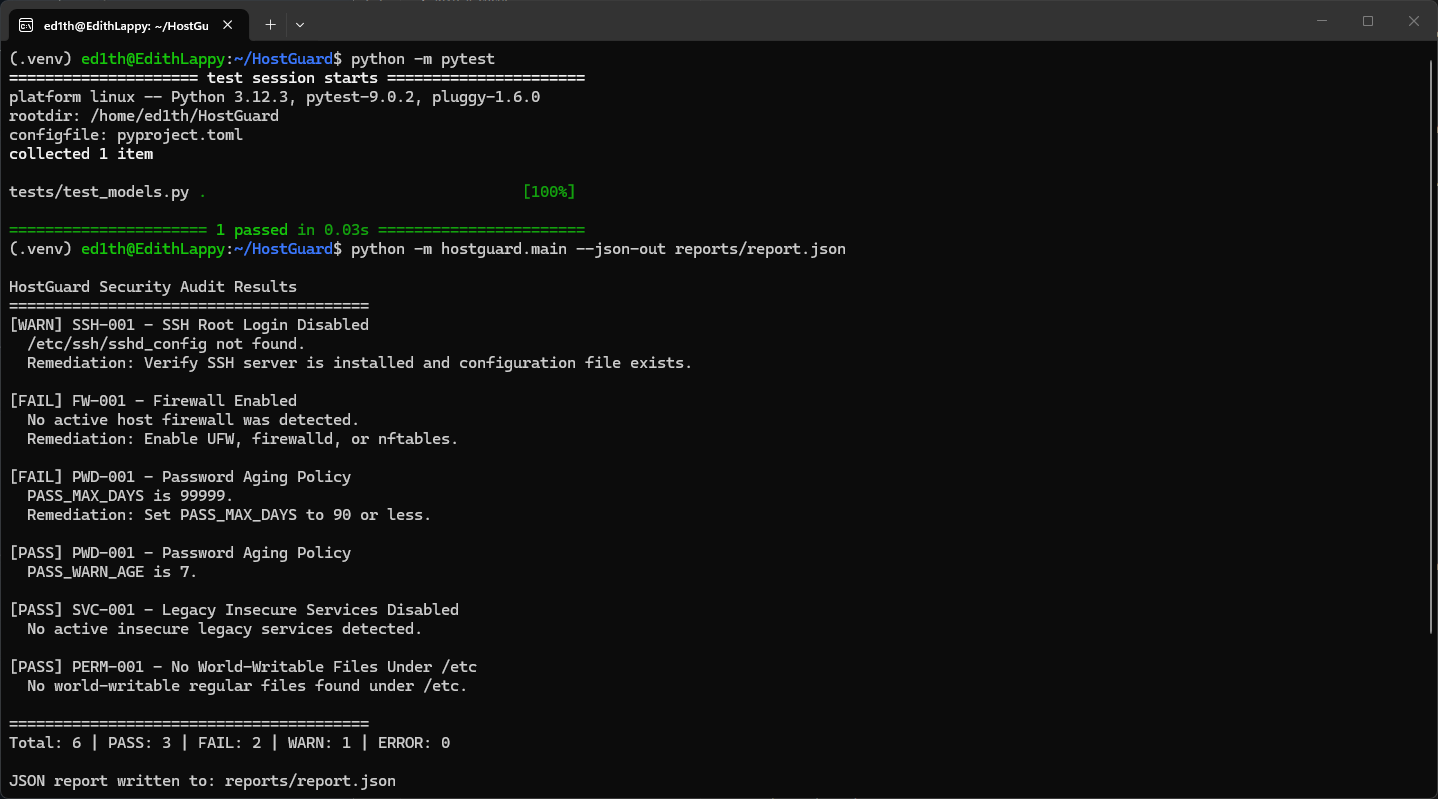The width and height of the screenshot is (1438, 799).
Task: Click the [PASS] tag beside SVC-001
Action: click(x=36, y=609)
